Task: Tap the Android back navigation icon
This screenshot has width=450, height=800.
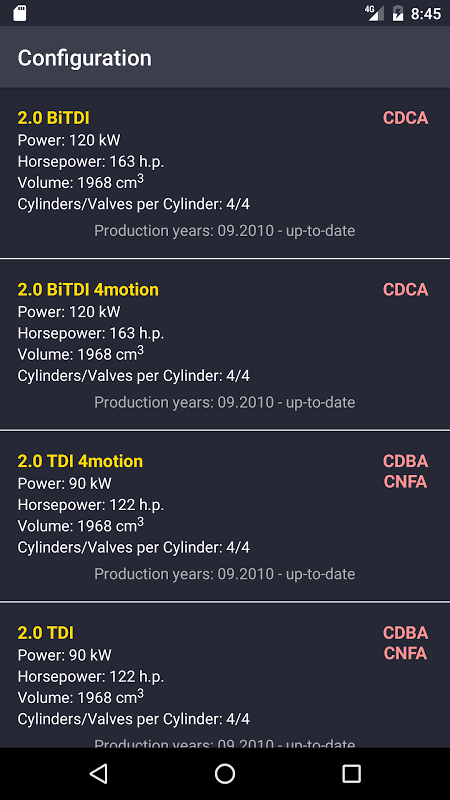Action: pyautogui.click(x=98, y=773)
